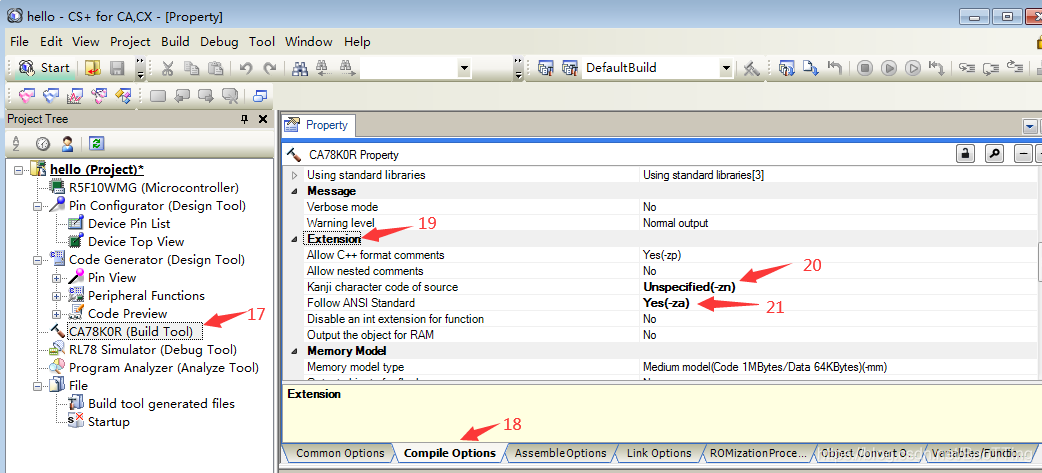The width and height of the screenshot is (1042, 473).
Task: Click the Paste clipboard icon
Action: (x=215, y=68)
